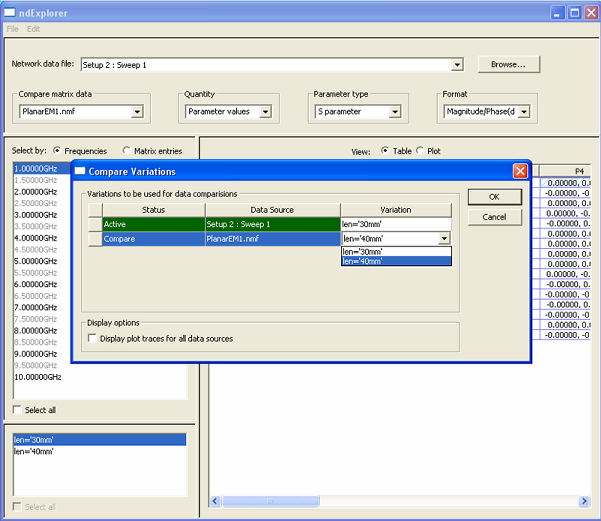The width and height of the screenshot is (601, 521).
Task: Close the Compare Variations dialog
Action: pyautogui.click(x=519, y=171)
